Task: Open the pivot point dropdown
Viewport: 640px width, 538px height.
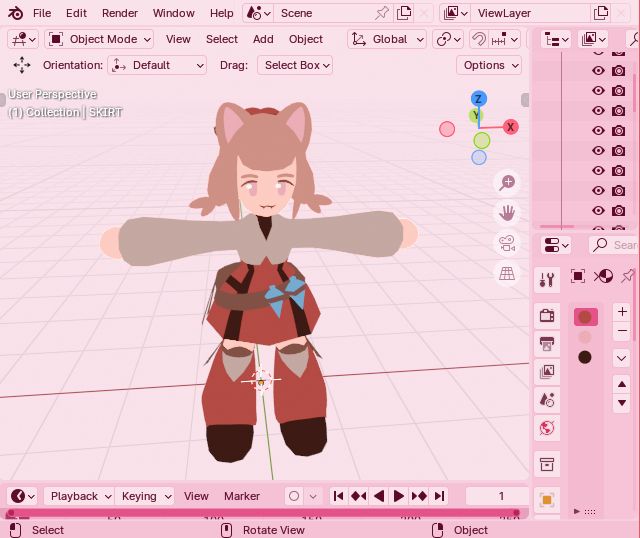Action: [448, 39]
